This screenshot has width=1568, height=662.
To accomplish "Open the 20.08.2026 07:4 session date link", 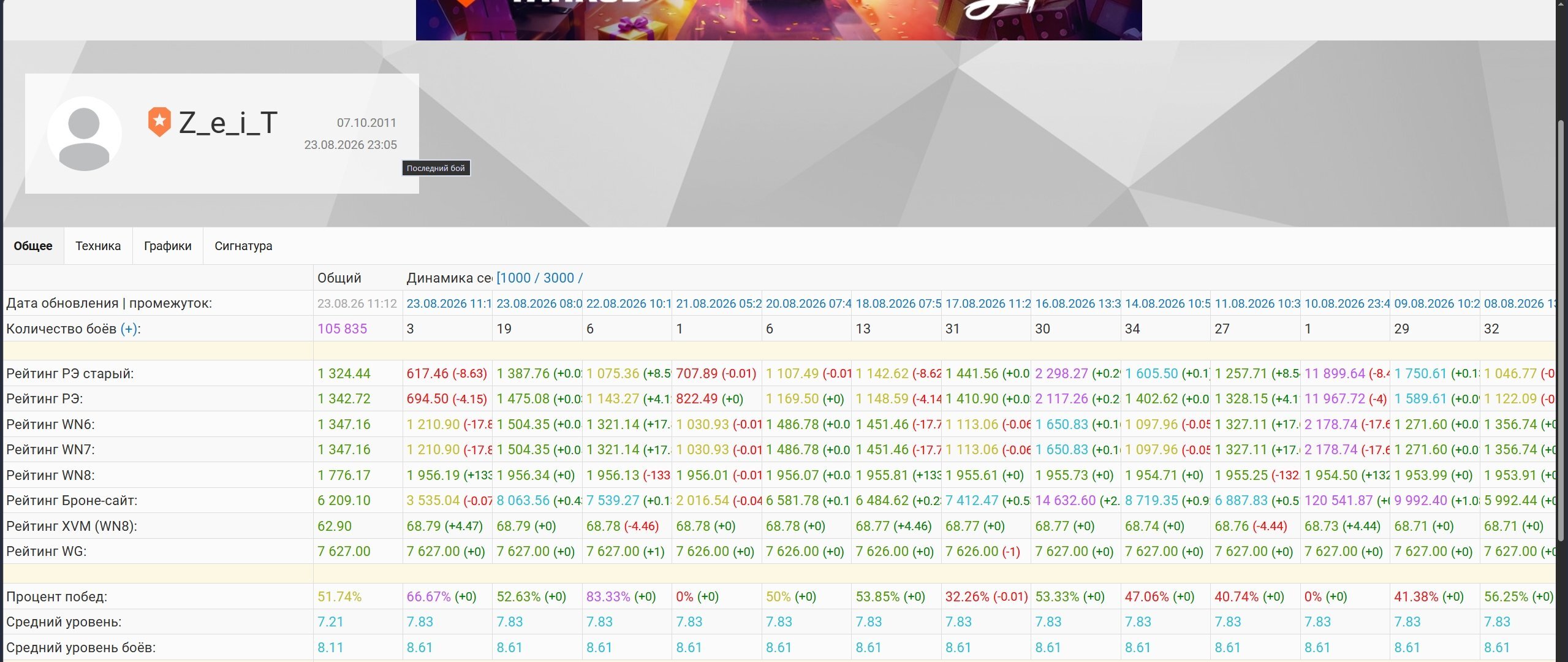I will (x=808, y=303).
